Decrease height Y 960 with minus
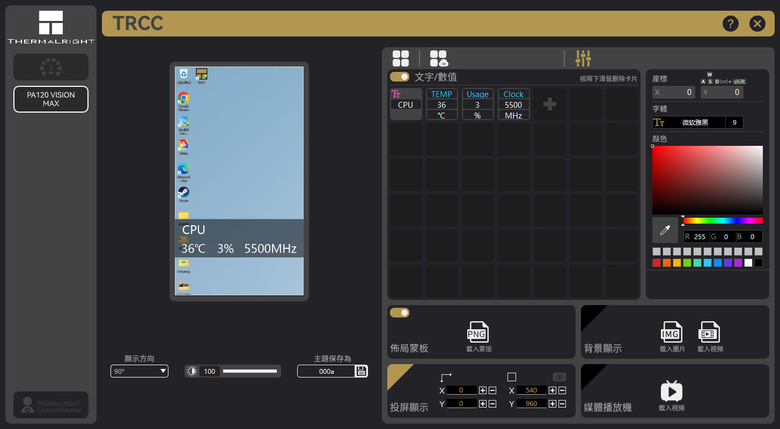The height and width of the screenshot is (429, 780). (x=562, y=404)
